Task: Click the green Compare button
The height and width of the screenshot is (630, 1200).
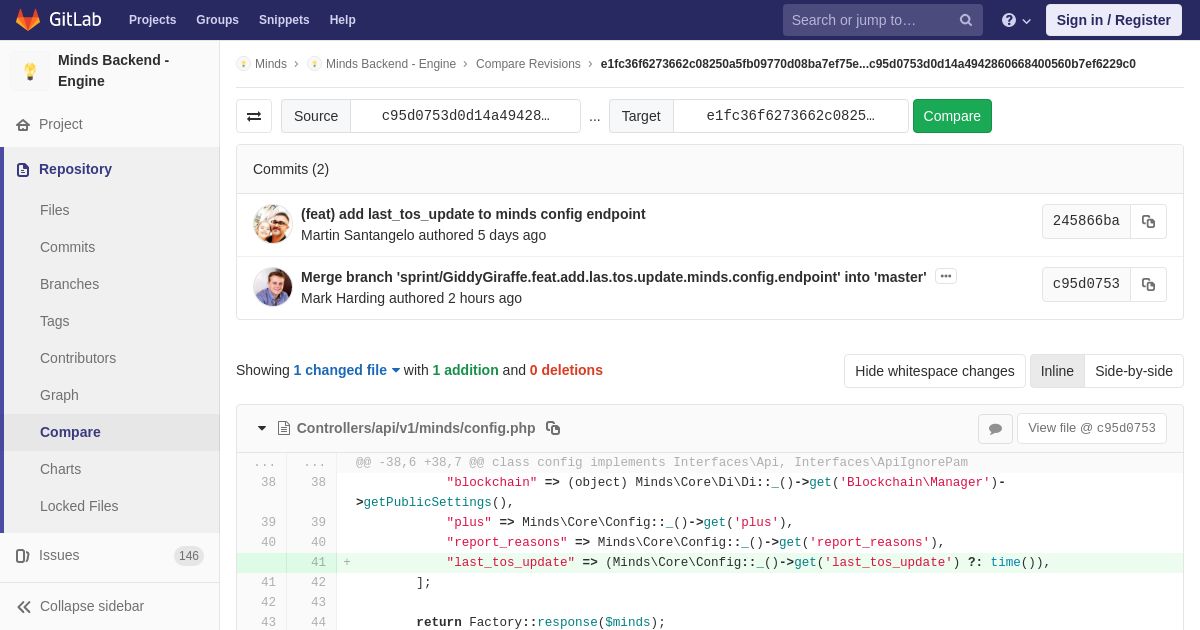Action: click(x=952, y=116)
